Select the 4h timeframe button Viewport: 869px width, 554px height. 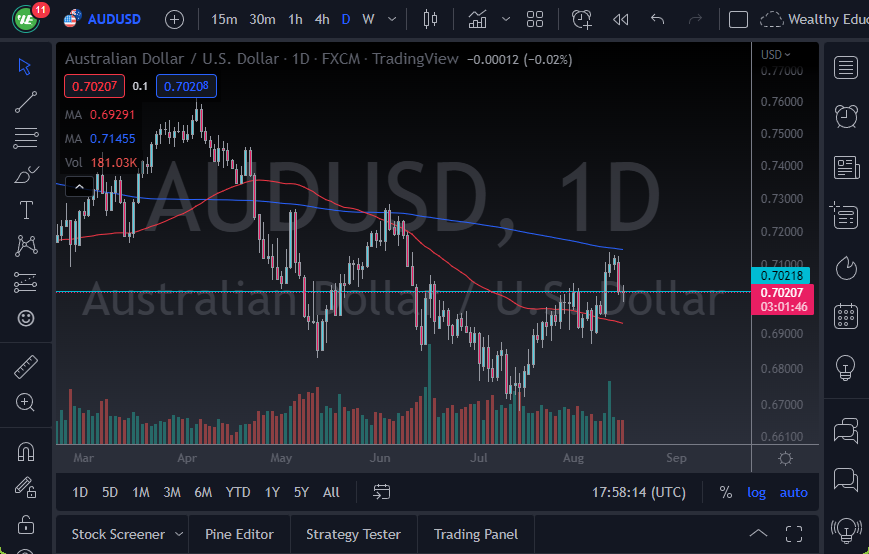[321, 19]
